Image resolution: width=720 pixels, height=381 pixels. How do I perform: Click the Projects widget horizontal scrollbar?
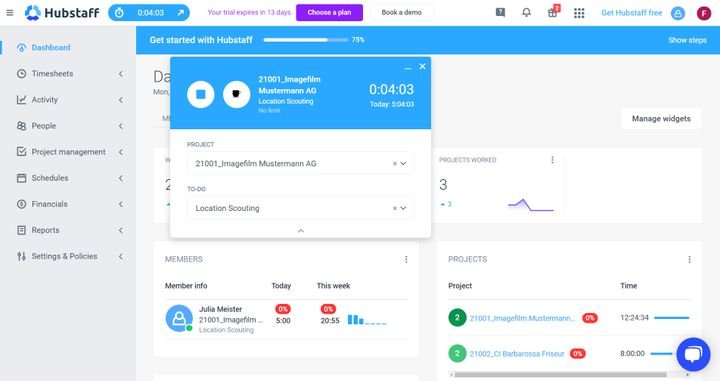tap(560, 375)
